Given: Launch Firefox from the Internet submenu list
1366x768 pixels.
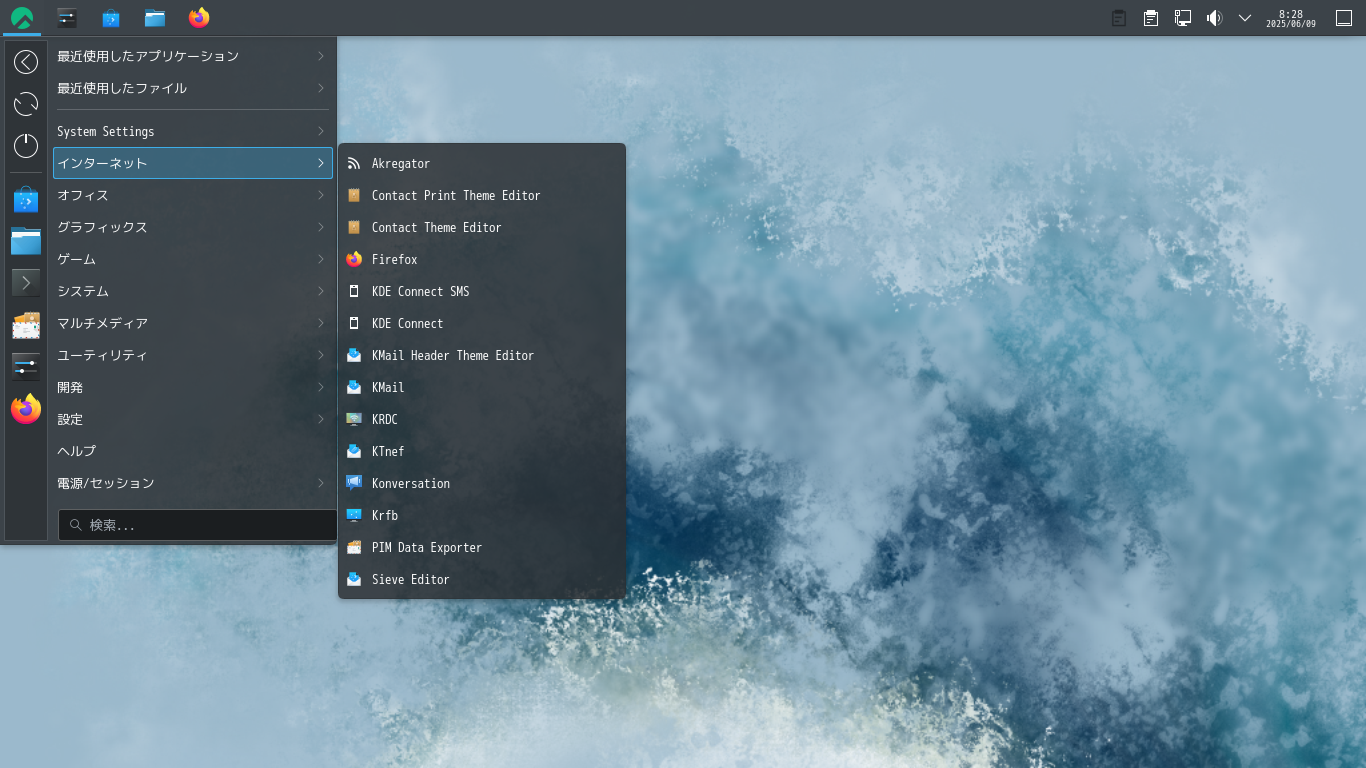Looking at the screenshot, I should click(482, 259).
